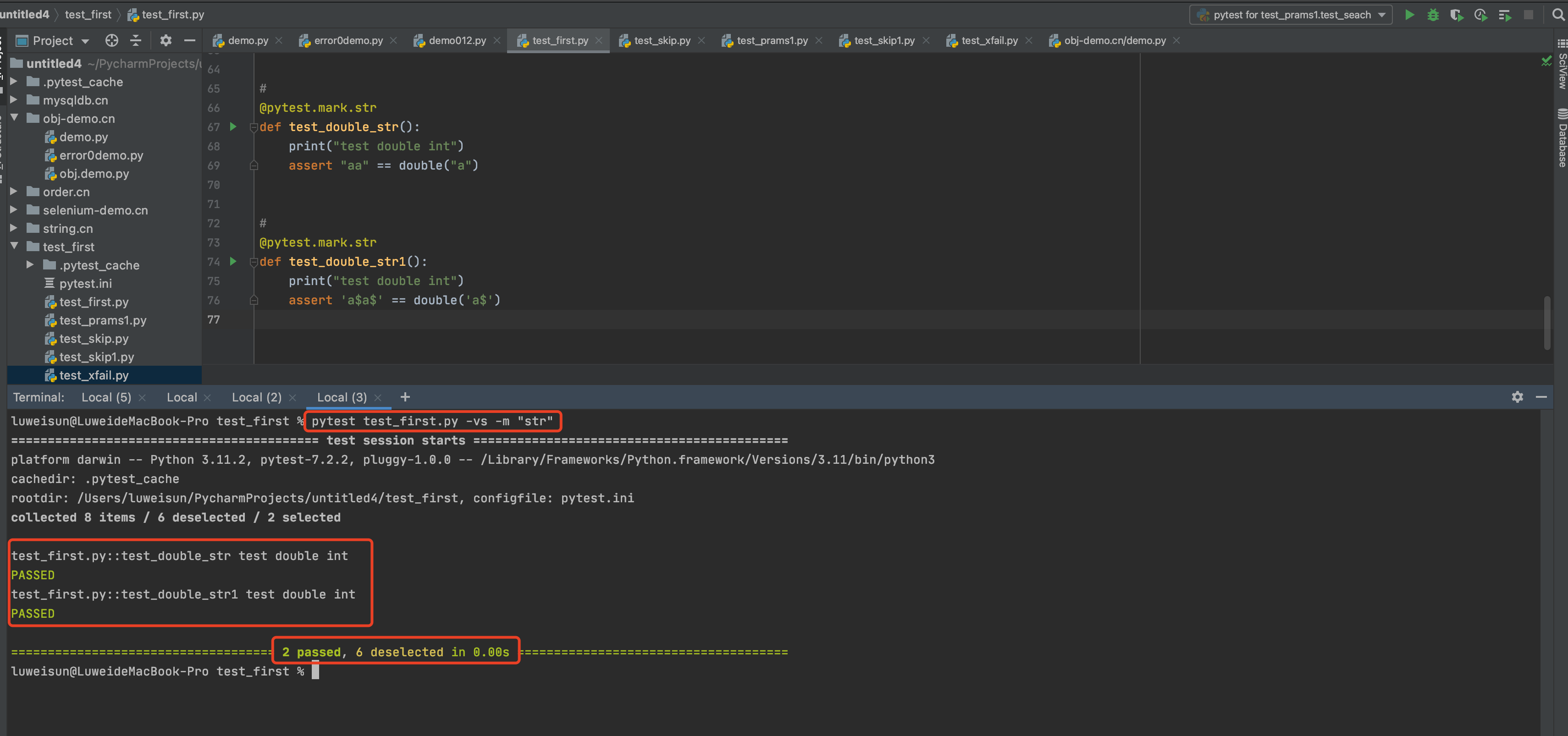The height and width of the screenshot is (736, 1568).
Task: Expand the string.cn folder
Action: click(x=13, y=228)
